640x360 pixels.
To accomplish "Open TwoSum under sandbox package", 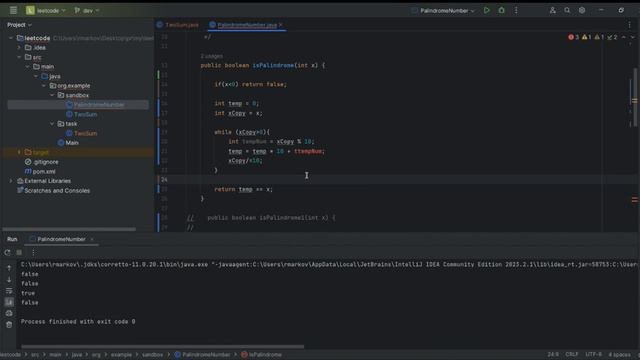I will point(85,114).
